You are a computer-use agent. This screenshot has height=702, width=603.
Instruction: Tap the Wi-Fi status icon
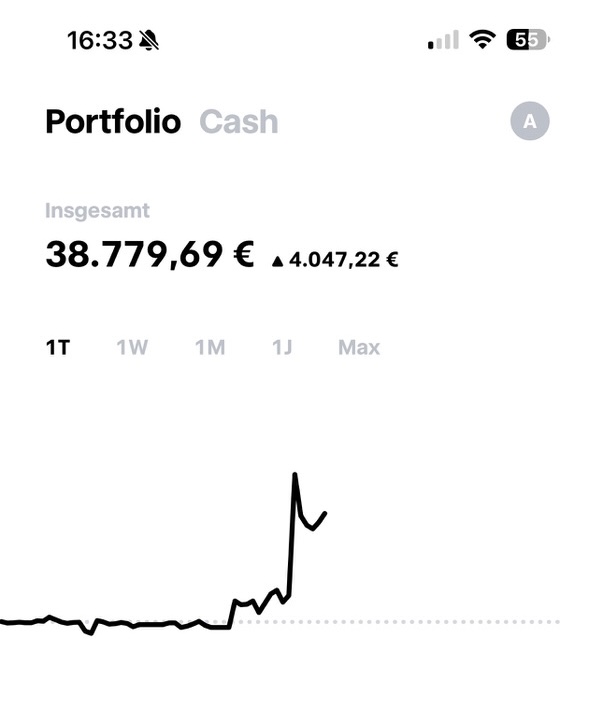click(x=484, y=40)
